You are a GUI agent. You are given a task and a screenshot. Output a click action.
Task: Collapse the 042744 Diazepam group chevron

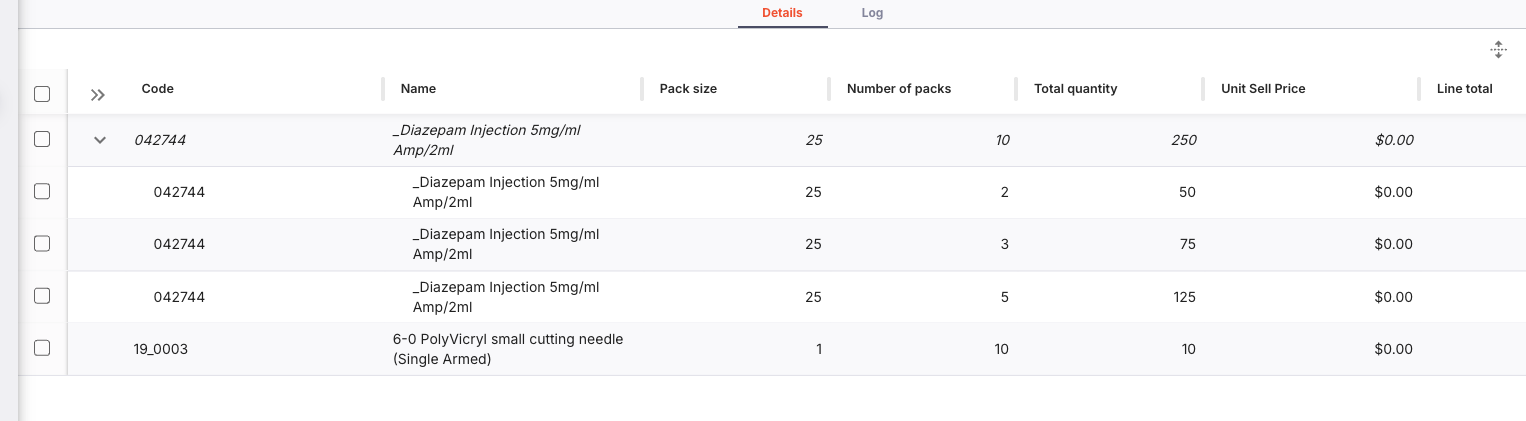(99, 140)
